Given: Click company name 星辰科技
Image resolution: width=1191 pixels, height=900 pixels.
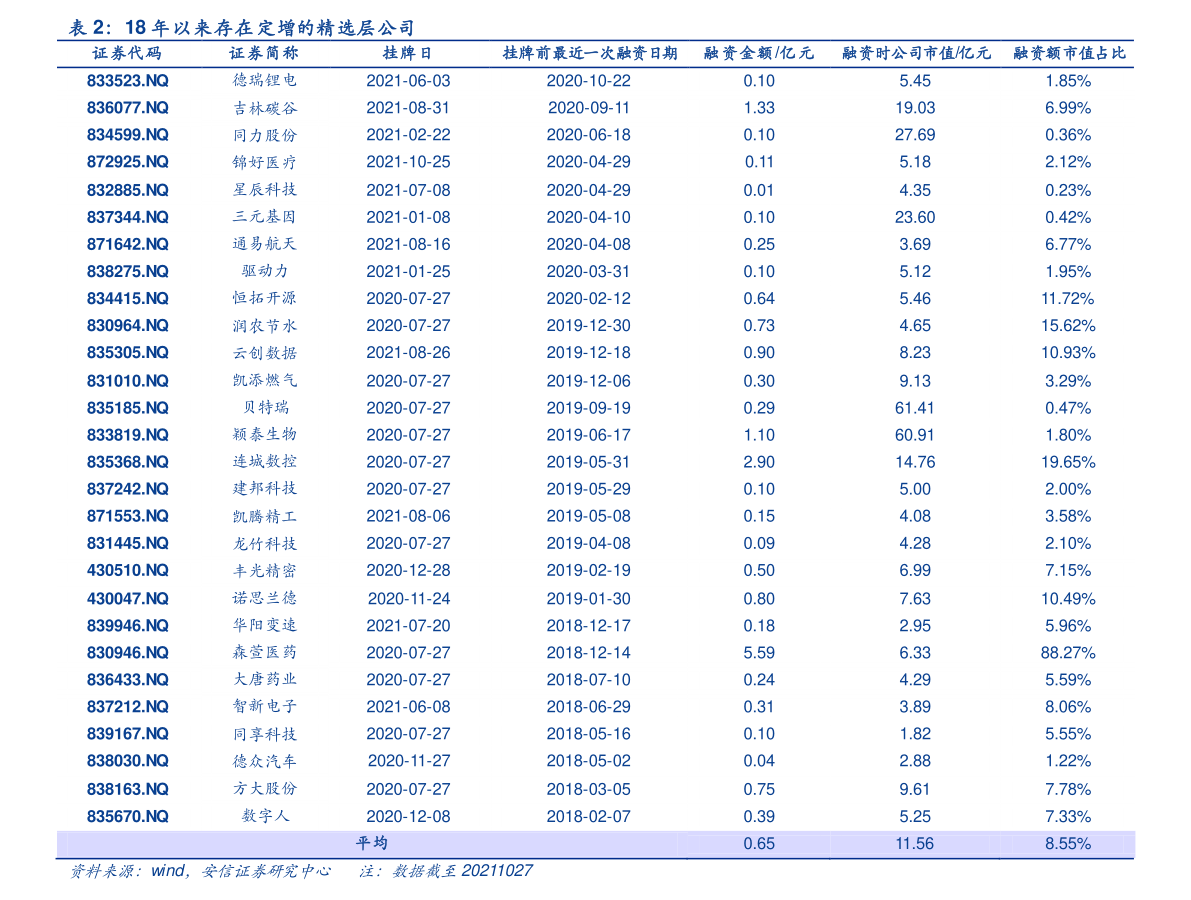Looking at the screenshot, I should coord(264,190).
